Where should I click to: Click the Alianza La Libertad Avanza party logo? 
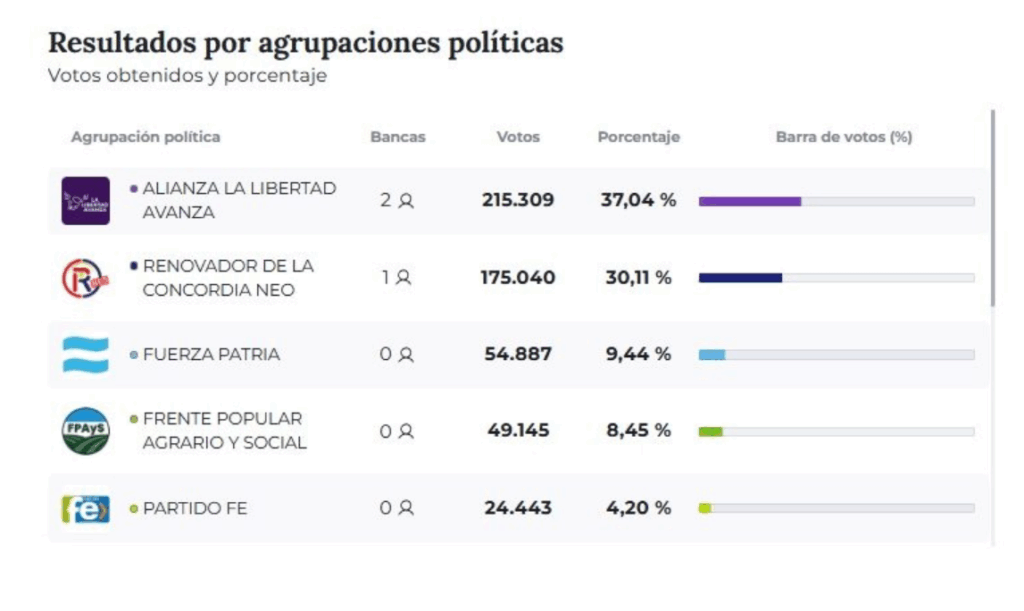85,200
